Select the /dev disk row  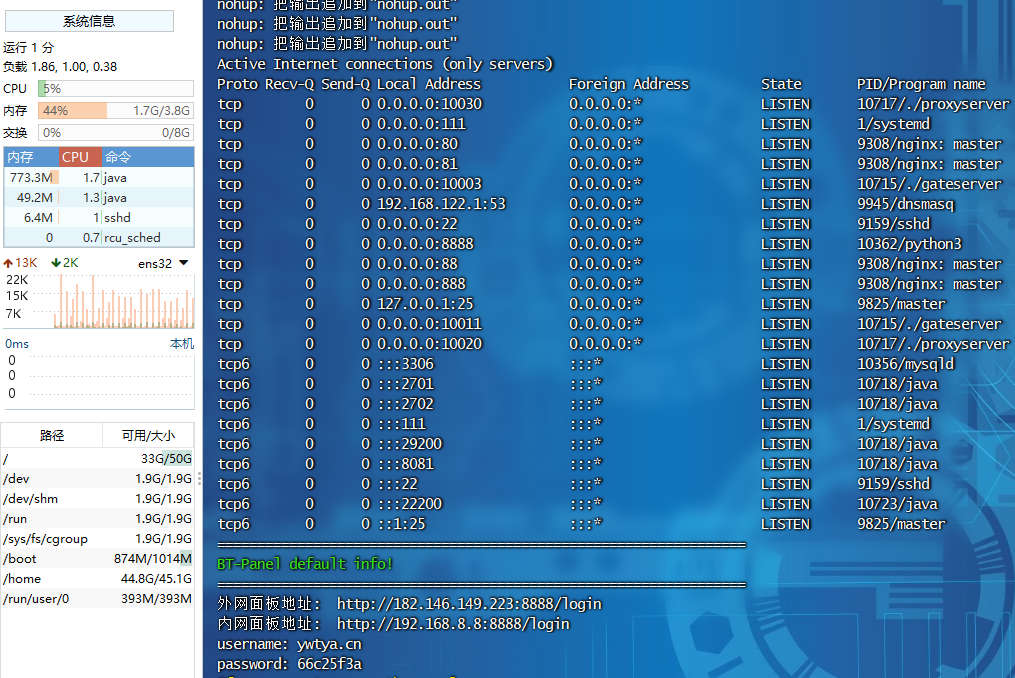point(98,479)
